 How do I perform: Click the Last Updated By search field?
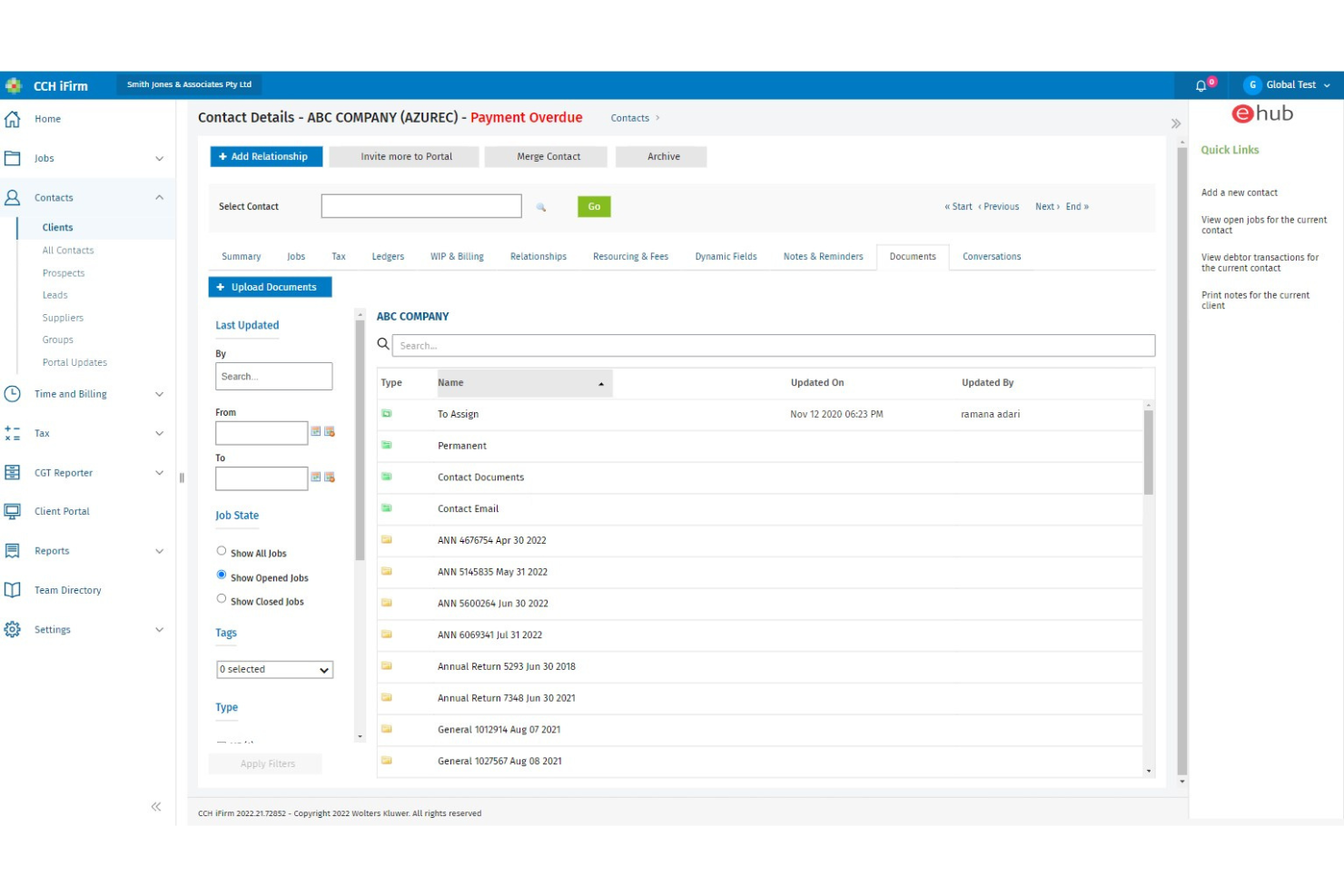pos(274,376)
